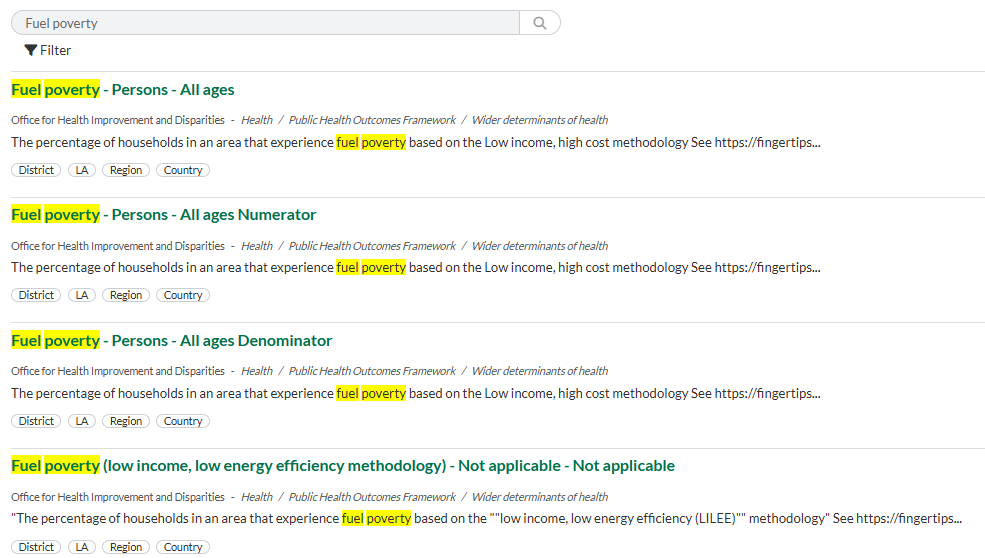985x558 pixels.
Task: Select LA tag in first result
Action: 82,170
